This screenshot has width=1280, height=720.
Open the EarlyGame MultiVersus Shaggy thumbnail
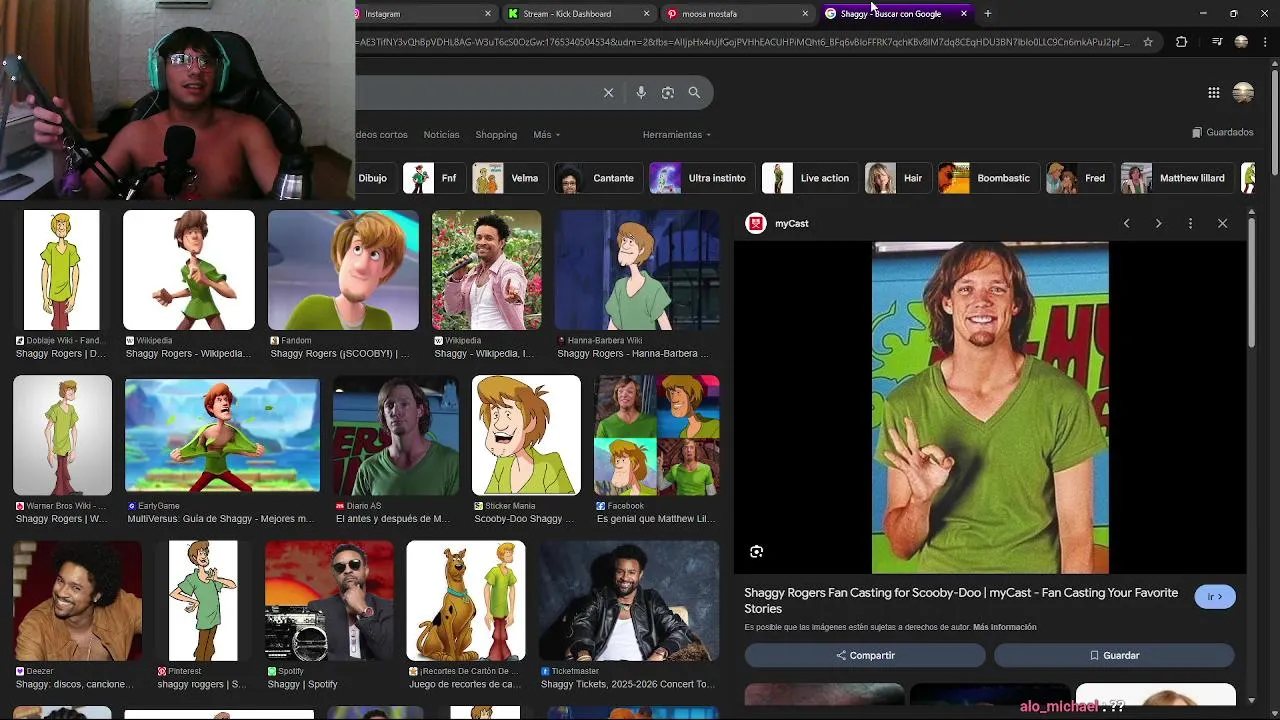[222, 435]
